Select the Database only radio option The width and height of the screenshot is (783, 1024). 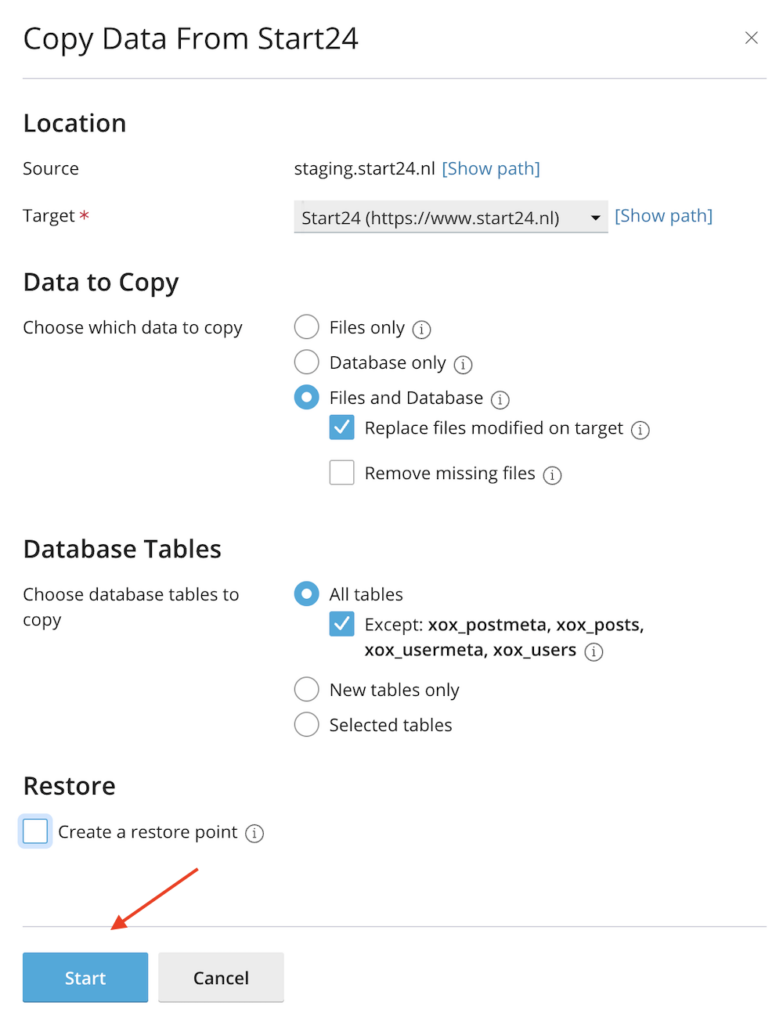306,362
